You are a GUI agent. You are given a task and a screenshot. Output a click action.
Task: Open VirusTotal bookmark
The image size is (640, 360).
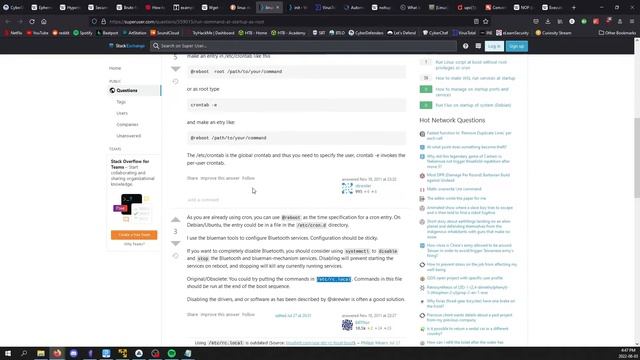[464, 33]
